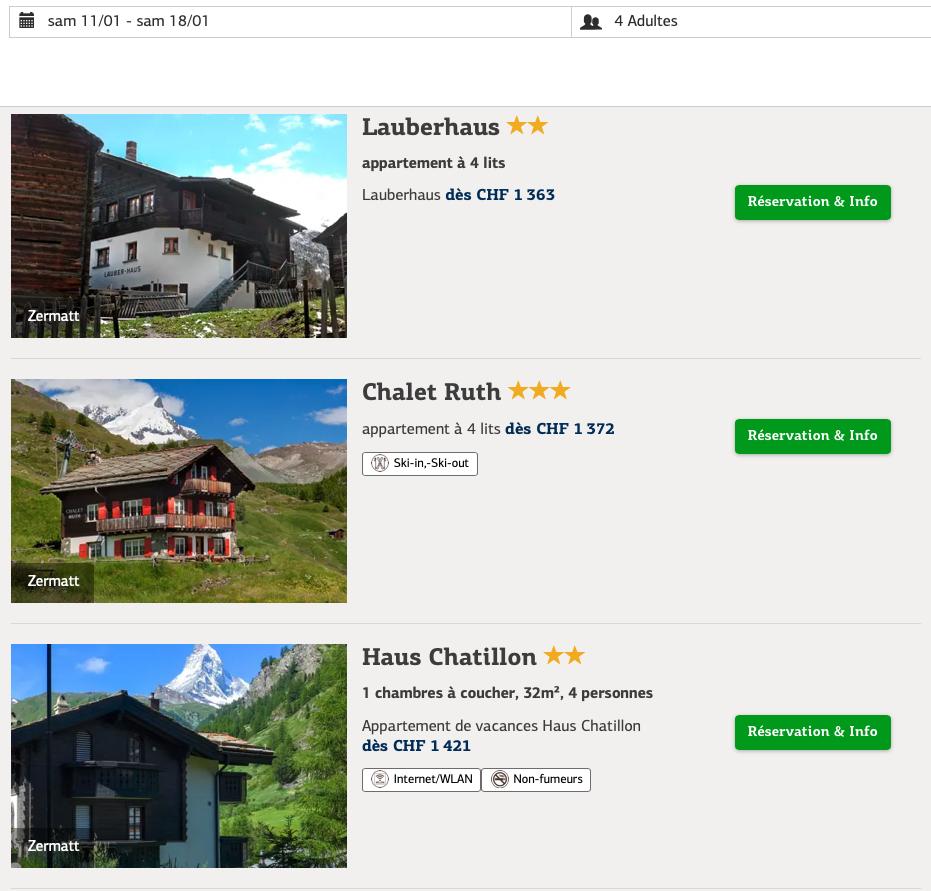Click the Haus Chatillon star rating
The width and height of the screenshot is (931, 891).
(564, 656)
